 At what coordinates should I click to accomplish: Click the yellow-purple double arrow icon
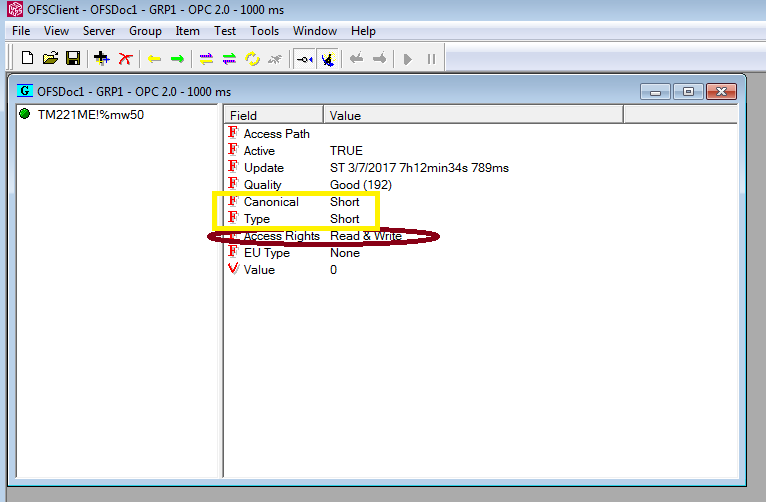206,60
